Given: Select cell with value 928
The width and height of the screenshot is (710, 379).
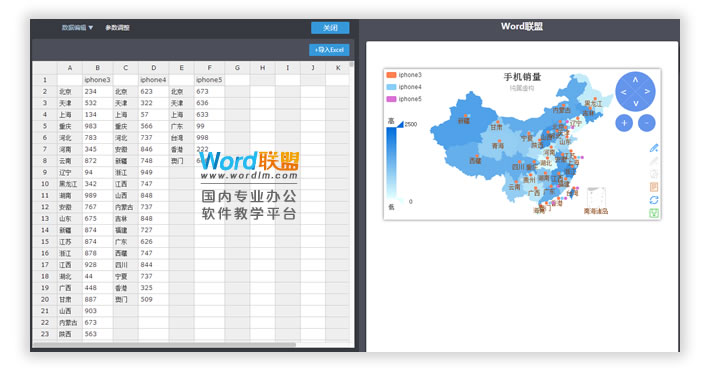Looking at the screenshot, I should (x=97, y=265).
